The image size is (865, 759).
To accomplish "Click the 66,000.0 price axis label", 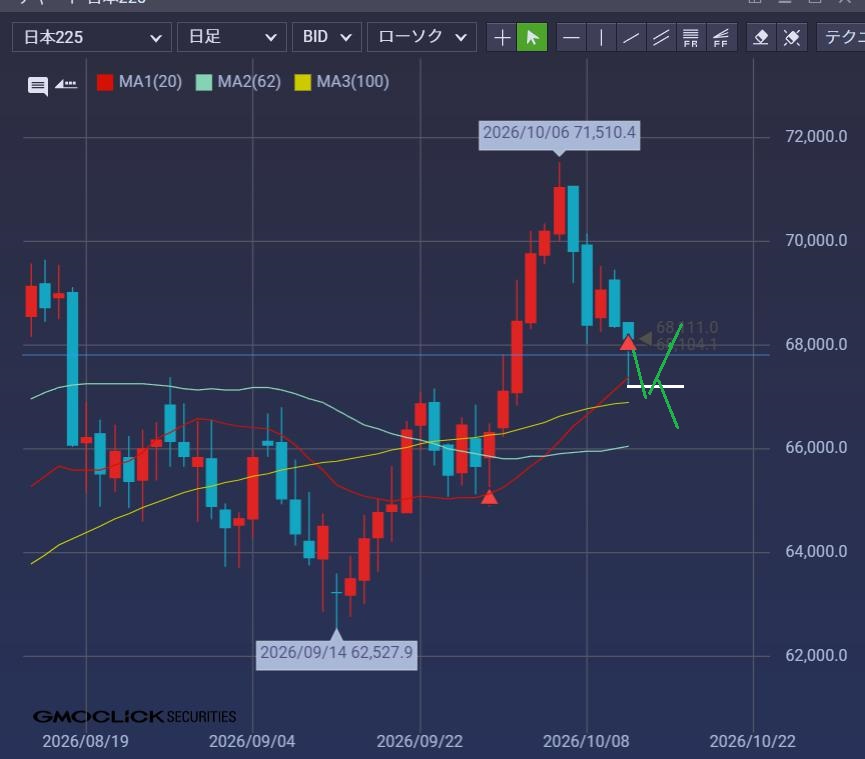I will coord(816,447).
